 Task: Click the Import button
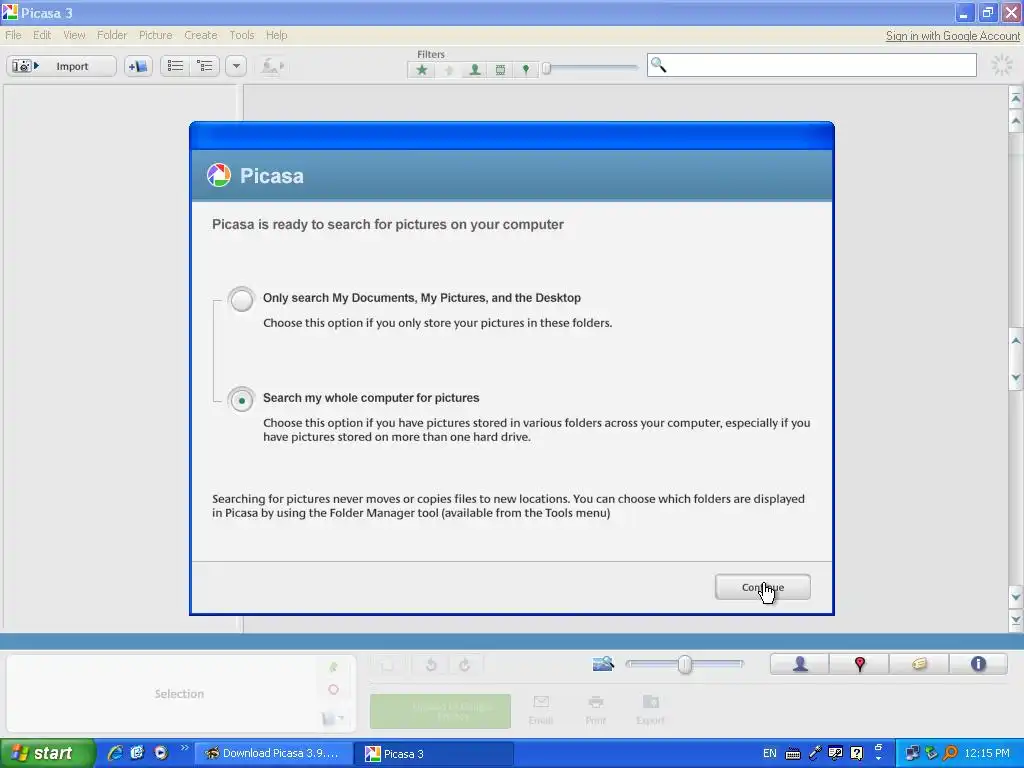pos(61,66)
